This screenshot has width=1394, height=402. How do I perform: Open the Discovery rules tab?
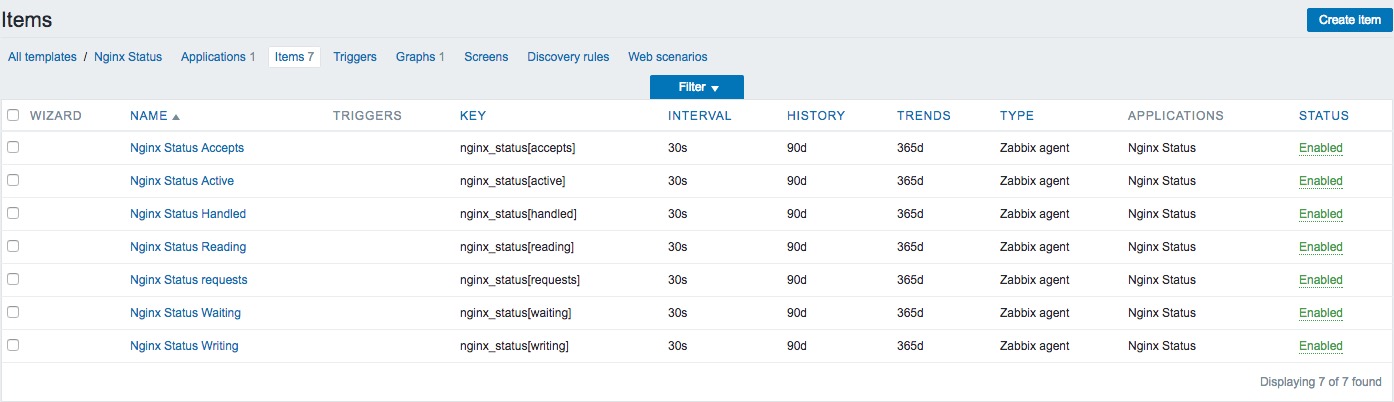568,57
